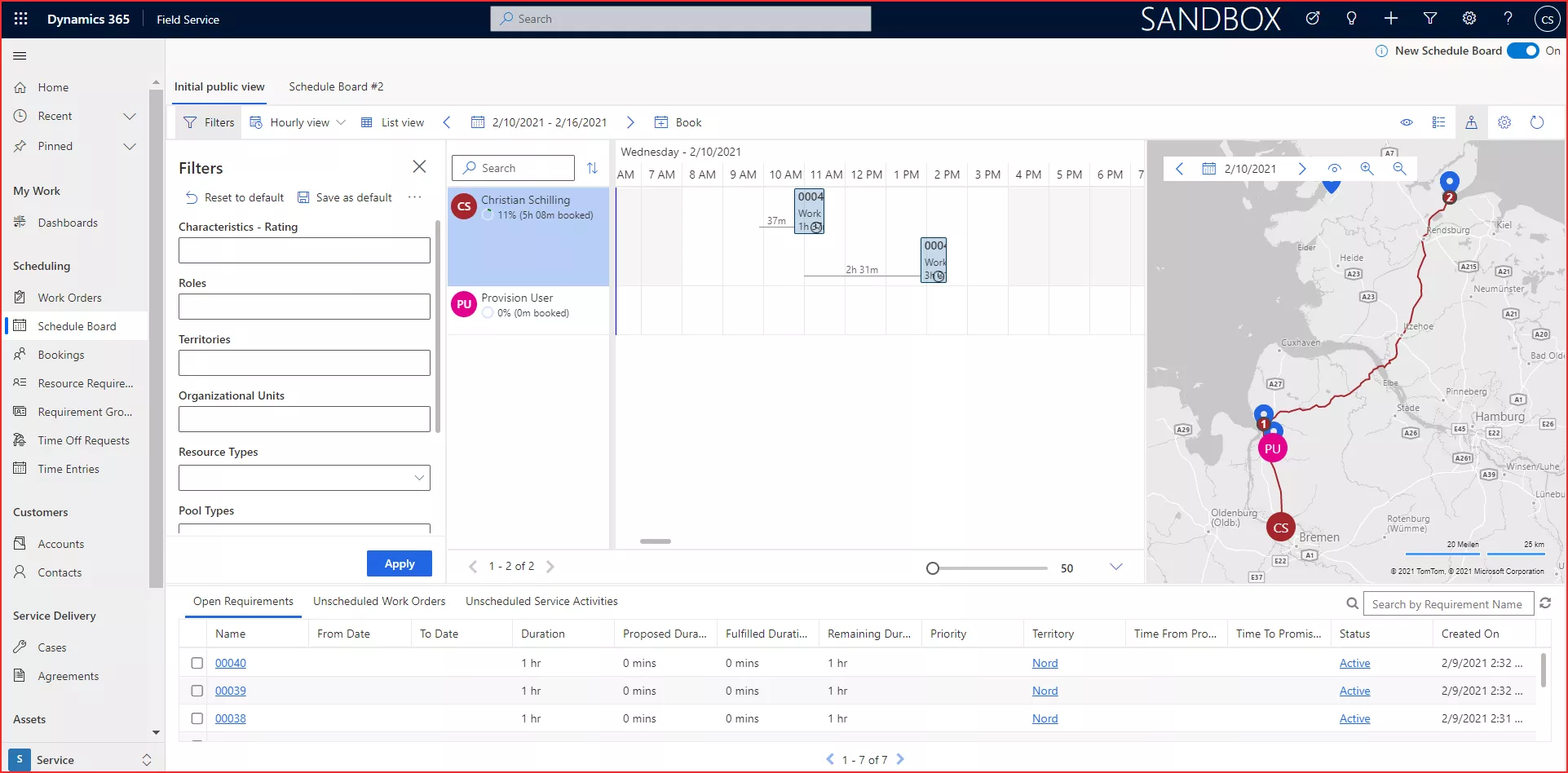Image resolution: width=1568 pixels, height=773 pixels.
Task: Open the Nord territory link for 00039
Action: coord(1045,691)
